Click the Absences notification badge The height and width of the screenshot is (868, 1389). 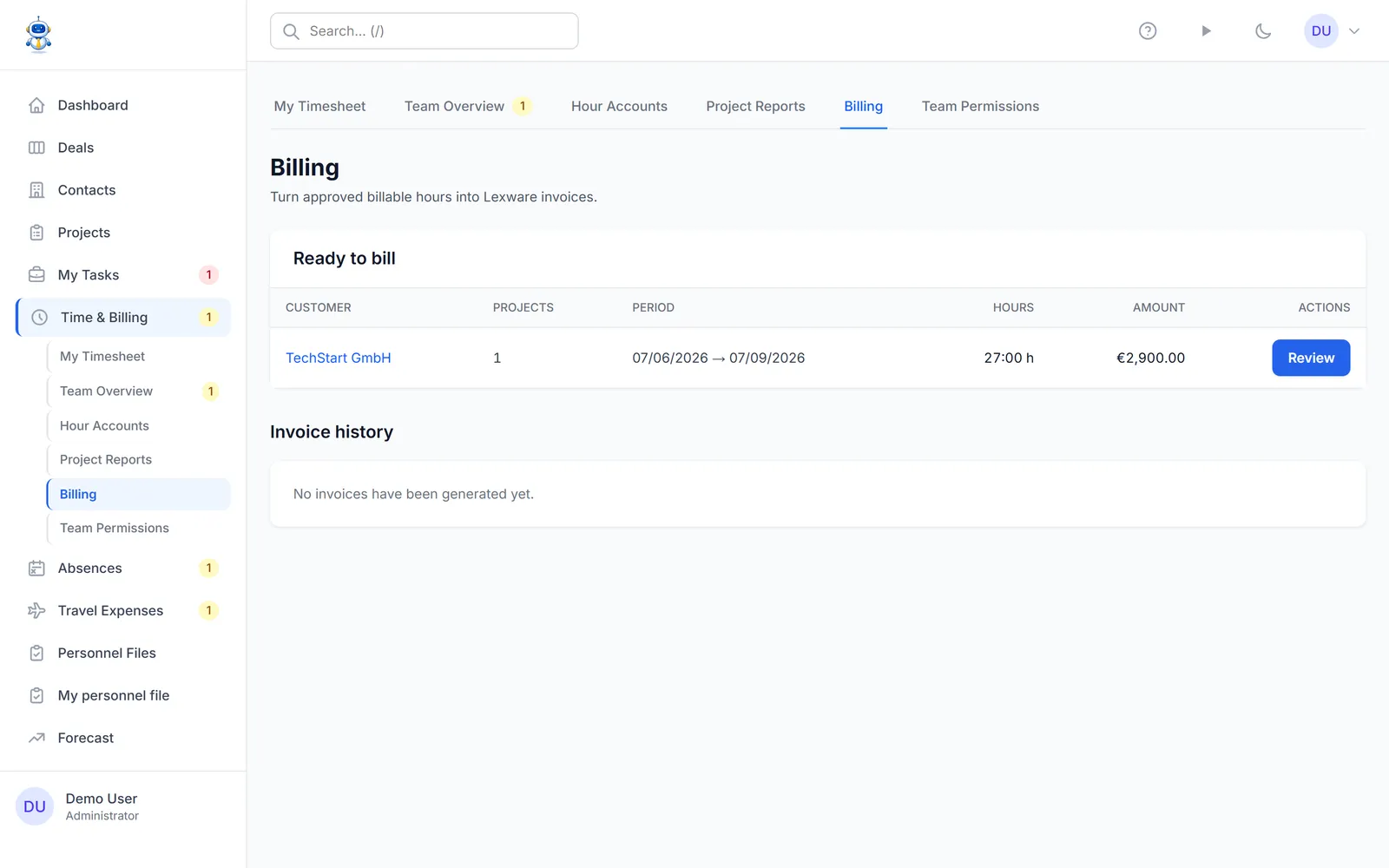click(x=208, y=569)
